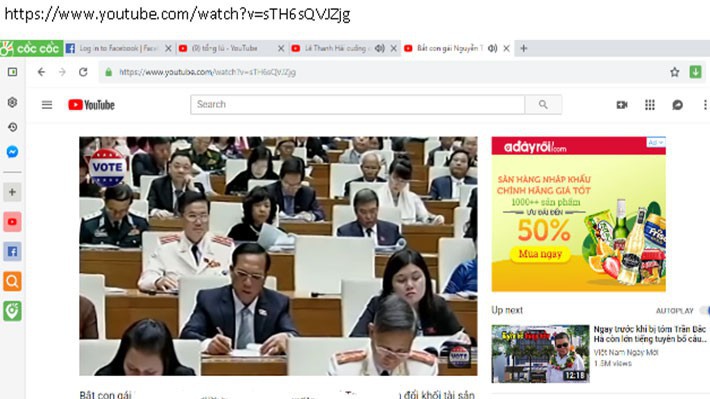Mute audio on the Lê Thanh Hải tab
This screenshot has height=399, width=710.
click(380, 48)
